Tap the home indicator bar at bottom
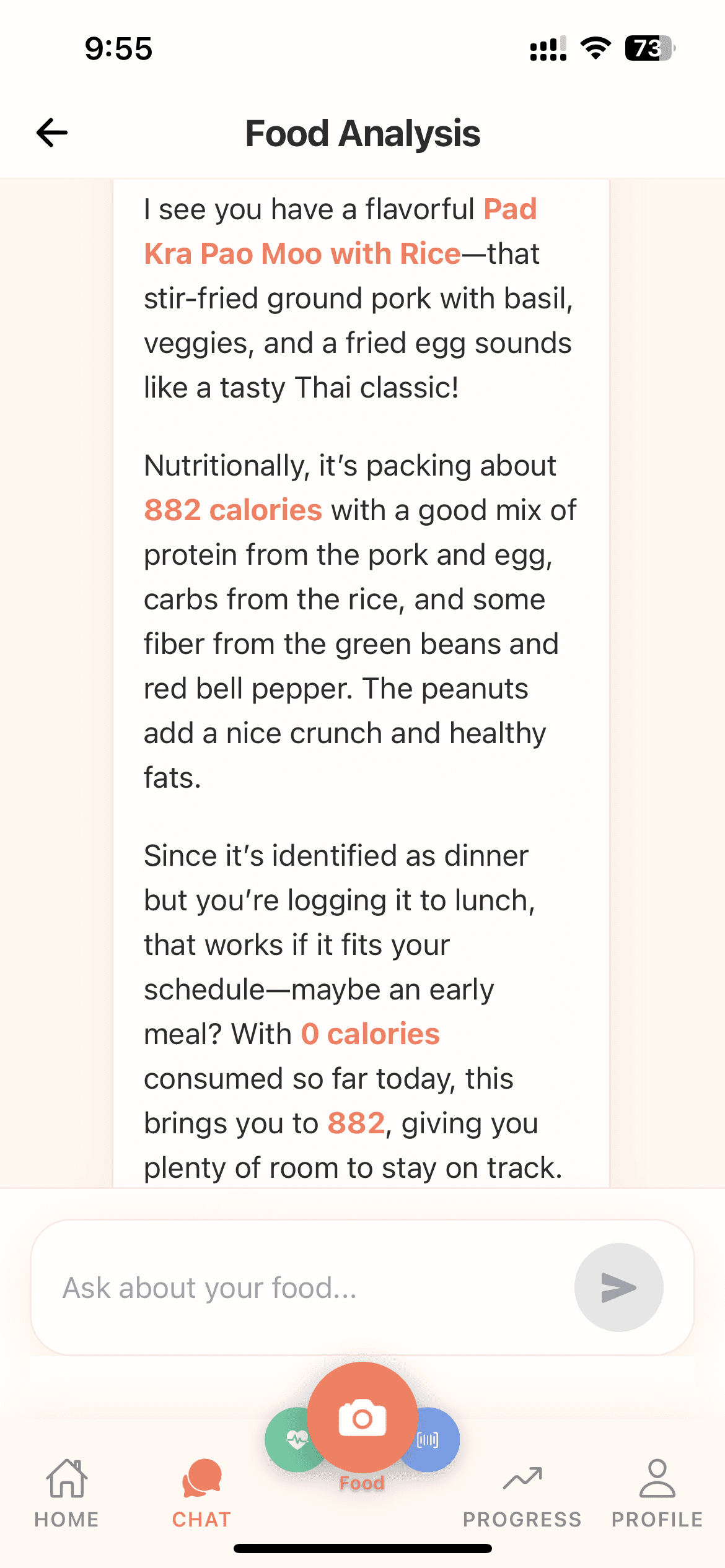 [362, 1549]
